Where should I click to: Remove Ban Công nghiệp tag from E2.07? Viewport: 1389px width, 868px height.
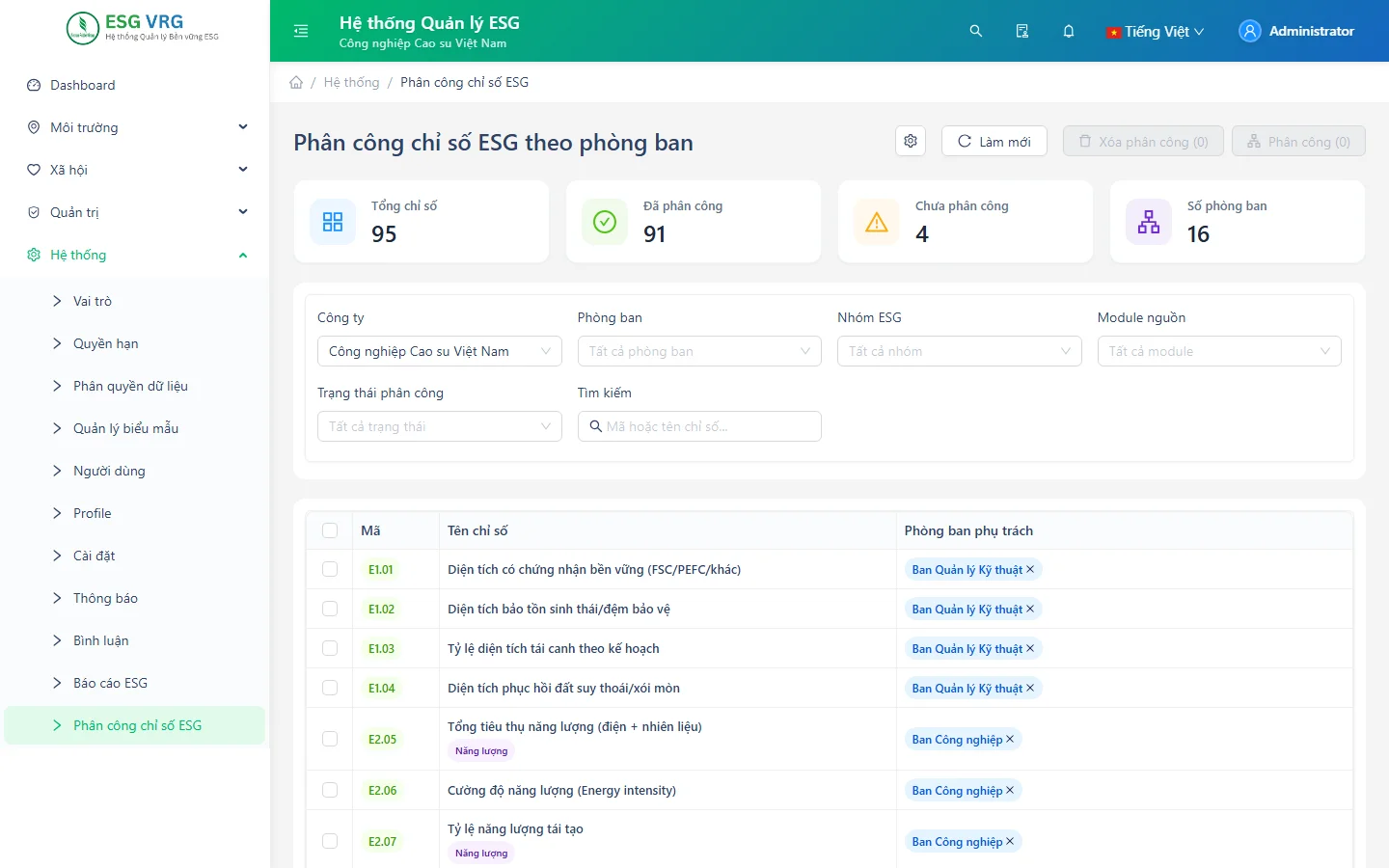[x=1010, y=841]
